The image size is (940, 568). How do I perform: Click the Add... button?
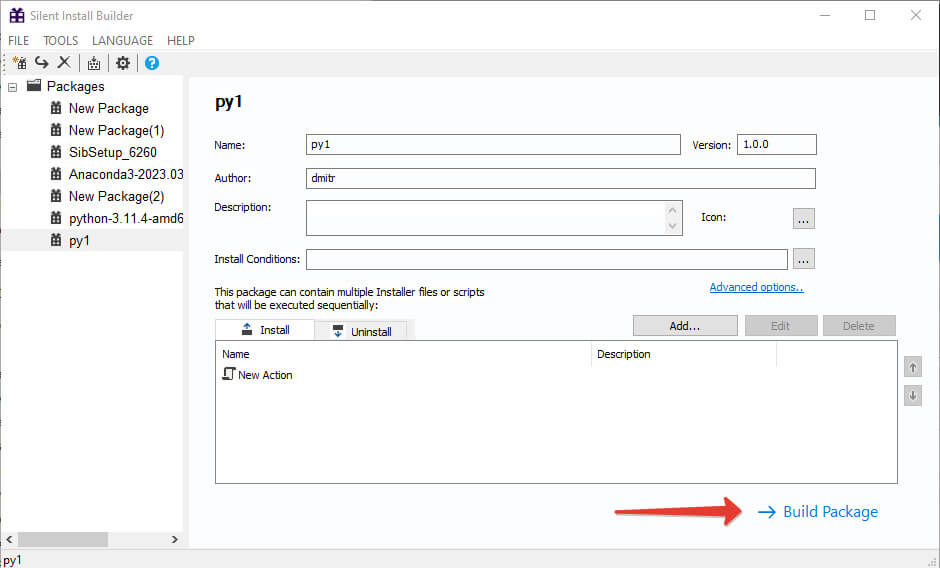[x=685, y=326]
